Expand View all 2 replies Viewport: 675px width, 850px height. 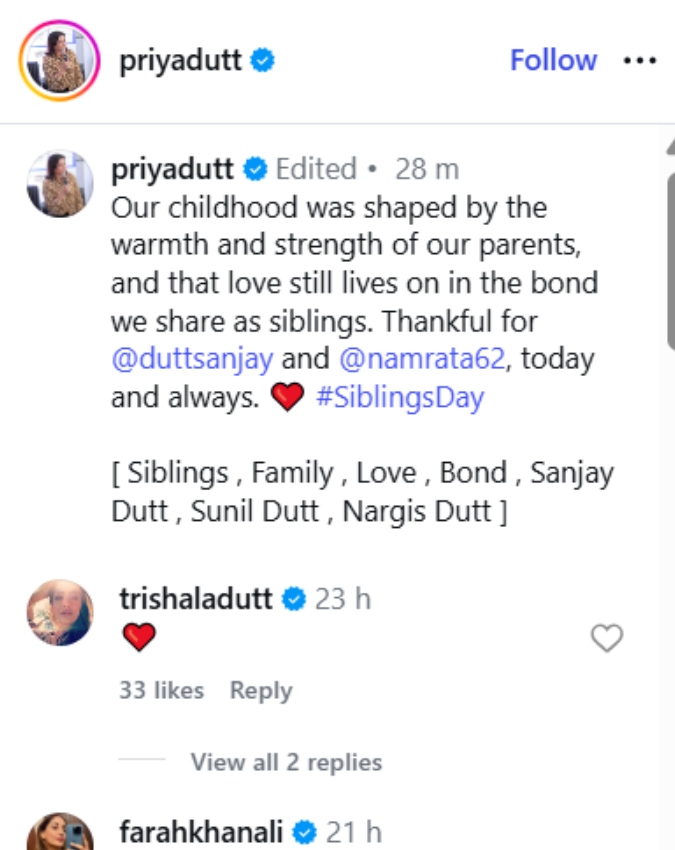tap(286, 762)
